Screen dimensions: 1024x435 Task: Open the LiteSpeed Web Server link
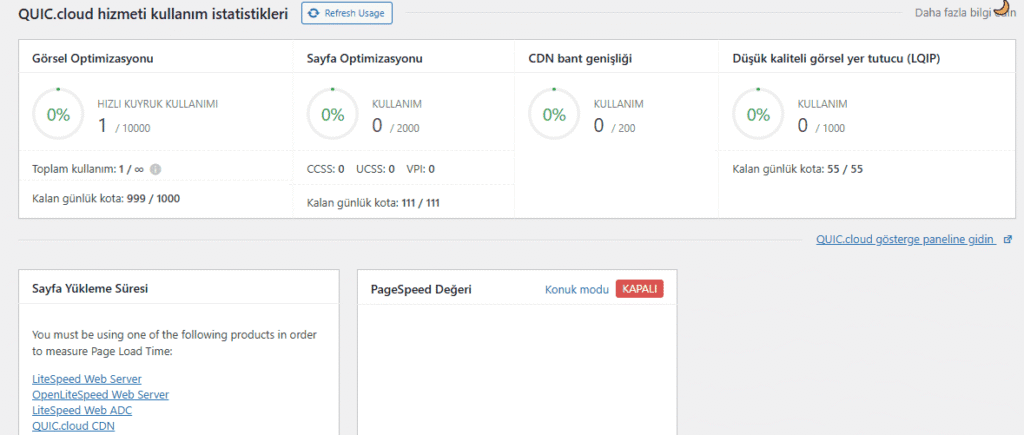click(87, 379)
